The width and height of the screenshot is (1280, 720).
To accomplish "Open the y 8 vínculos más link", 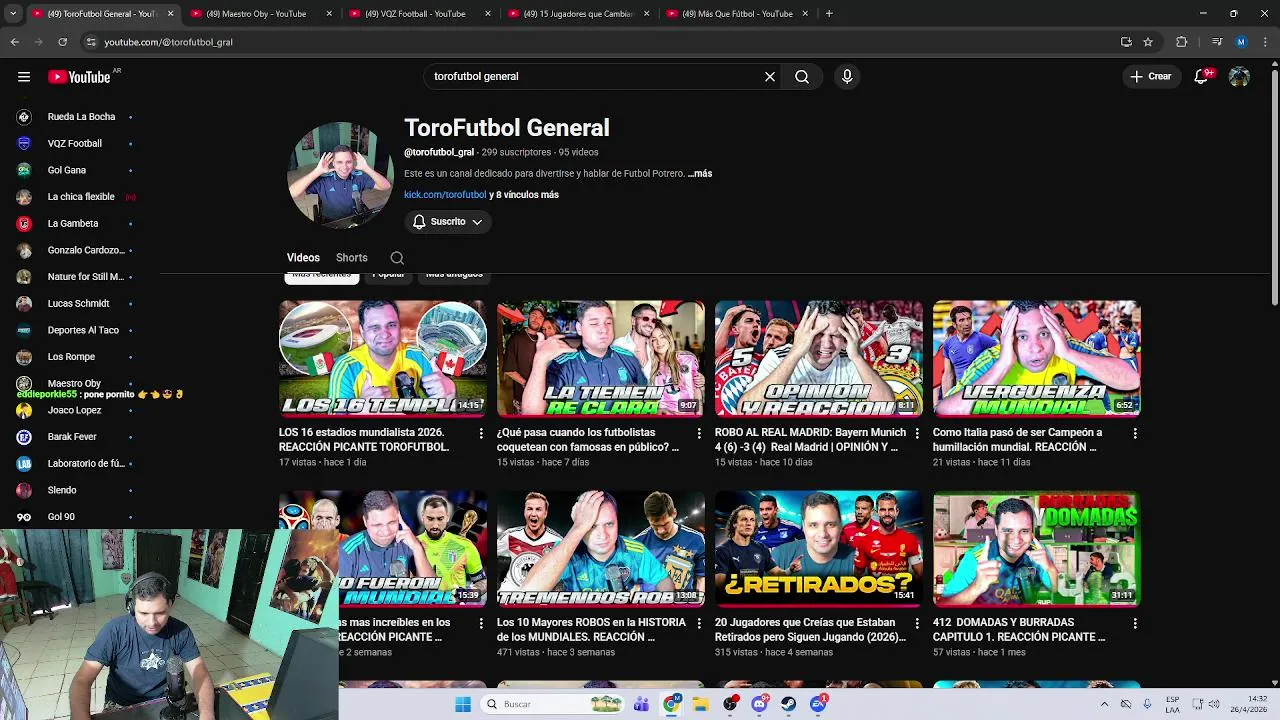I will [x=524, y=195].
